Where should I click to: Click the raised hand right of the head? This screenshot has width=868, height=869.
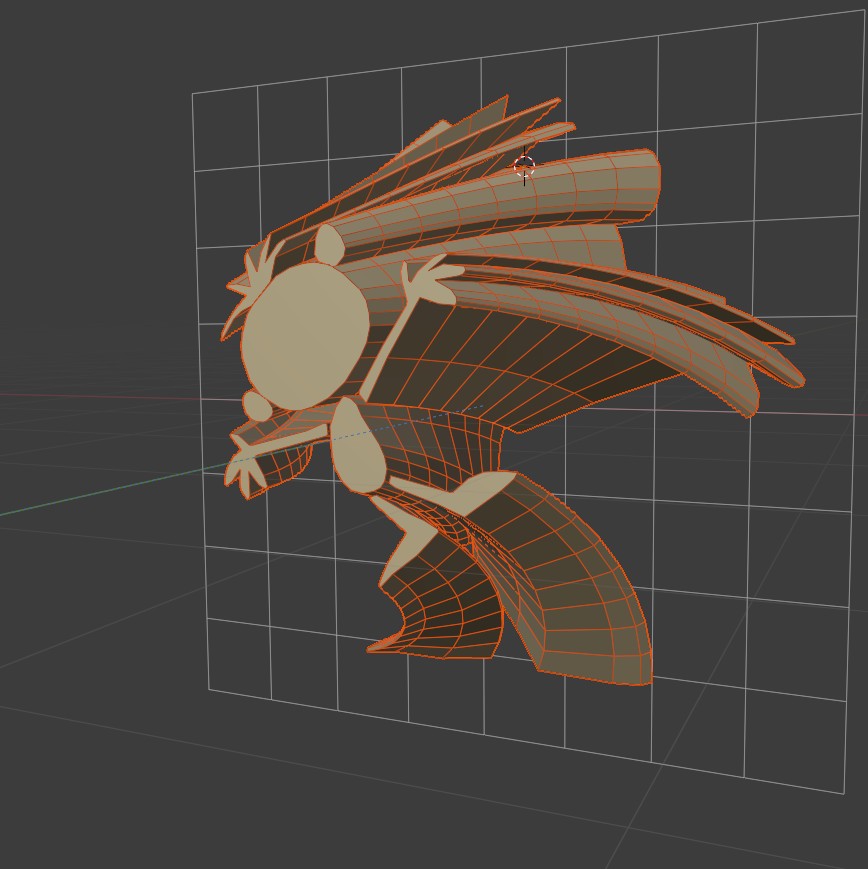point(427,280)
